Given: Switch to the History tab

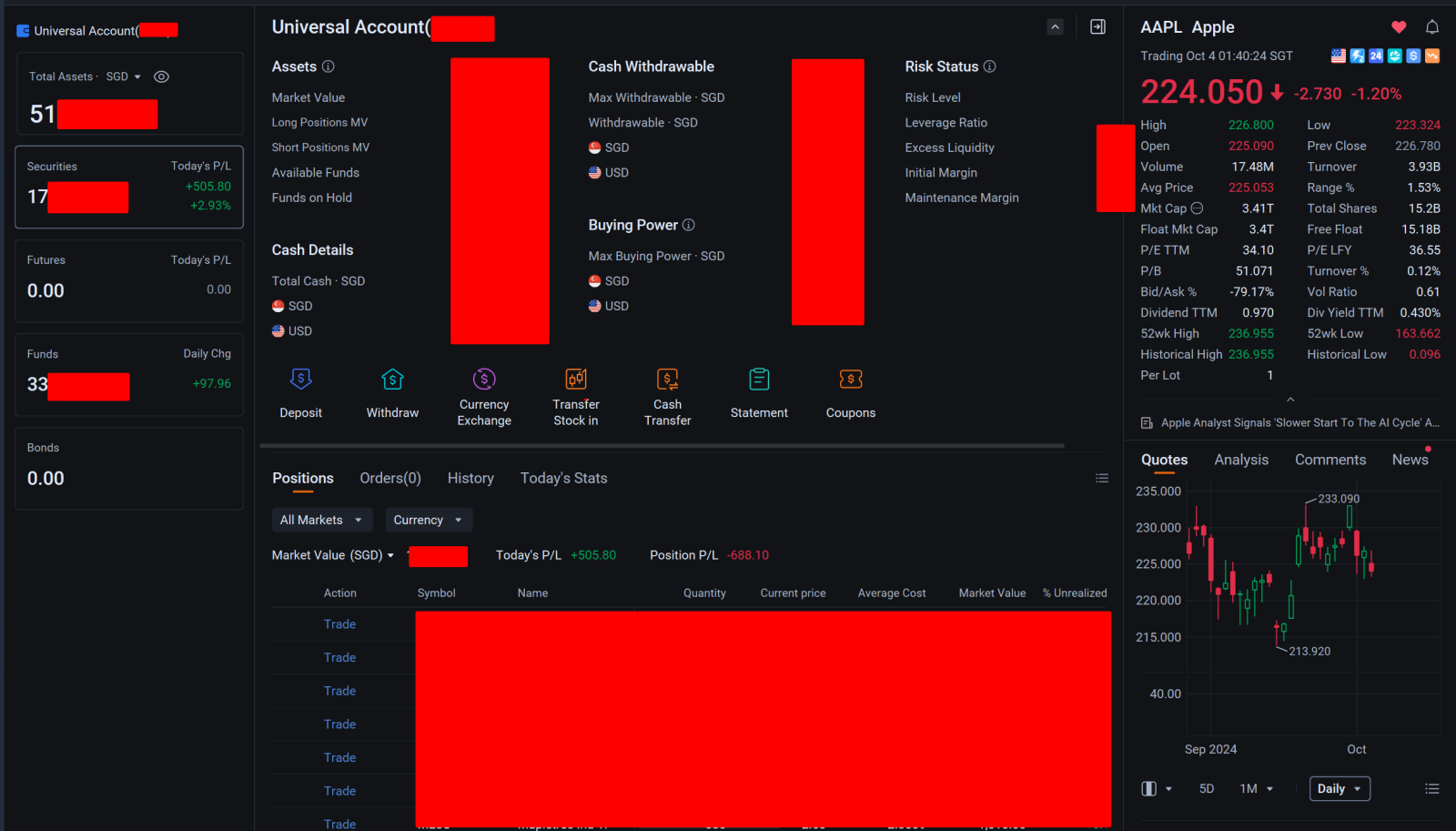Looking at the screenshot, I should pos(470,479).
